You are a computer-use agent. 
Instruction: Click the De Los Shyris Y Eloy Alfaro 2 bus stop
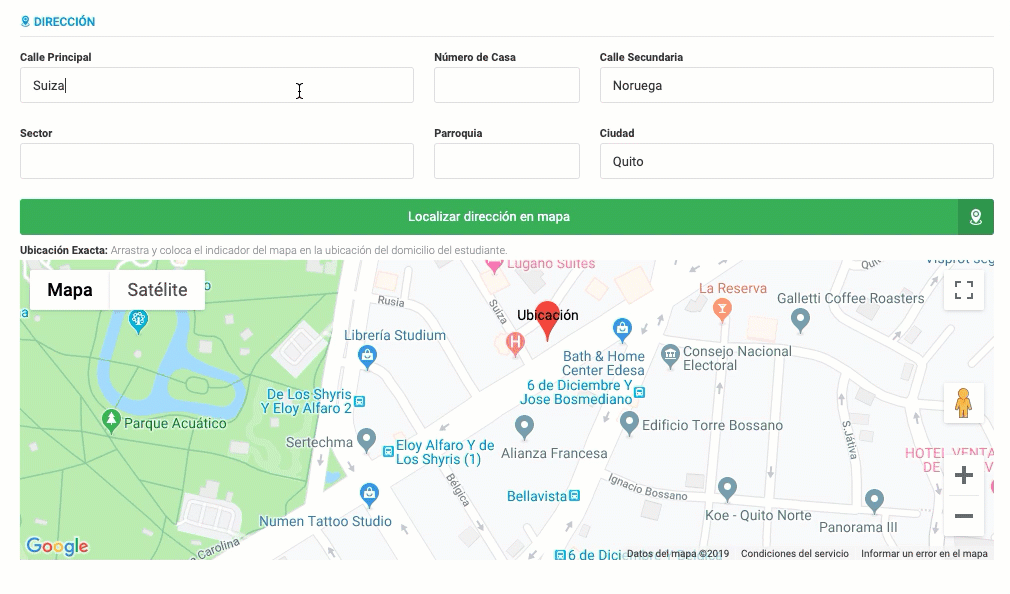[x=360, y=401]
